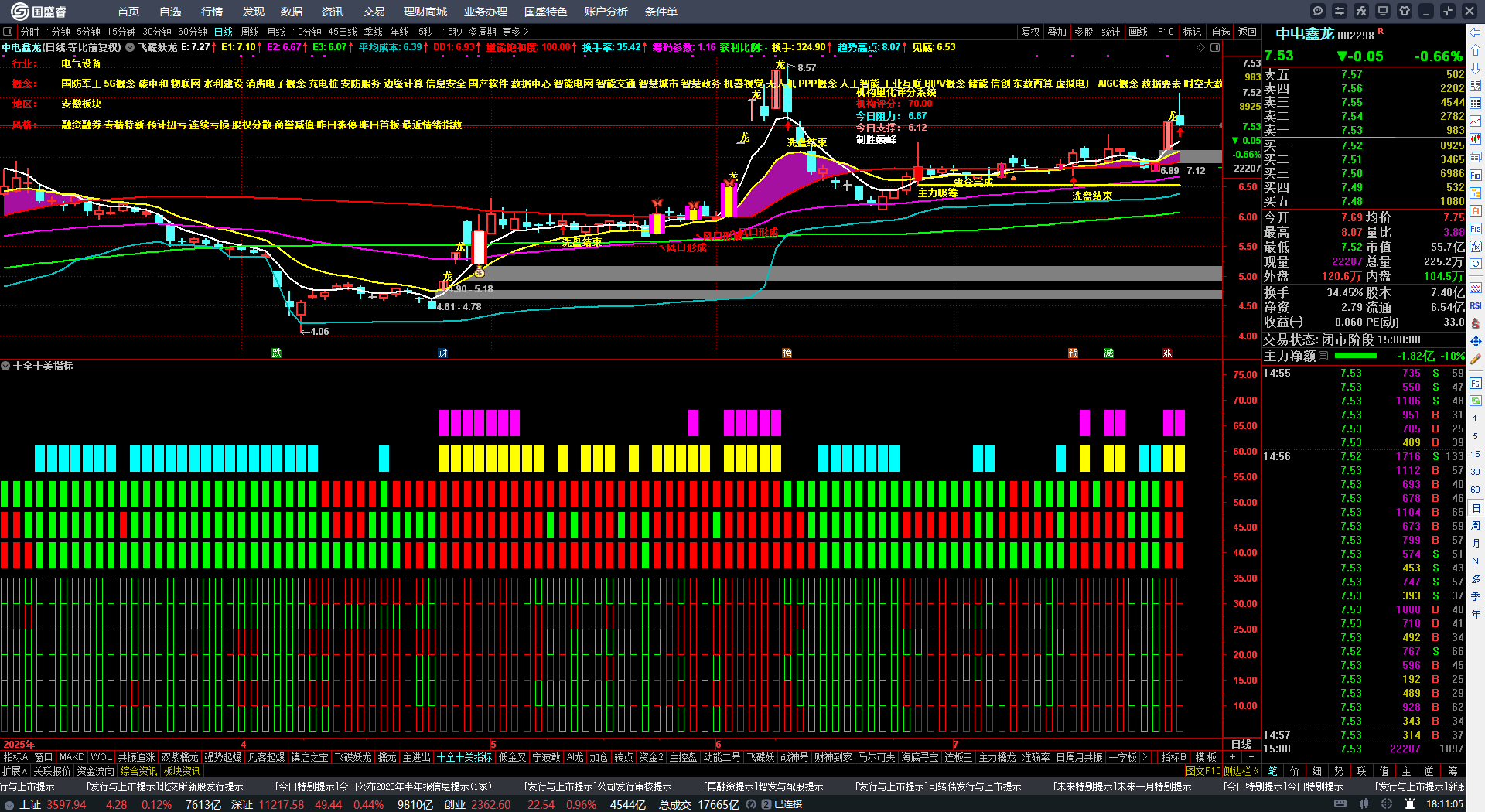Click the 筹 chip distribution tab
1485x812 pixels.
click(x=1453, y=771)
